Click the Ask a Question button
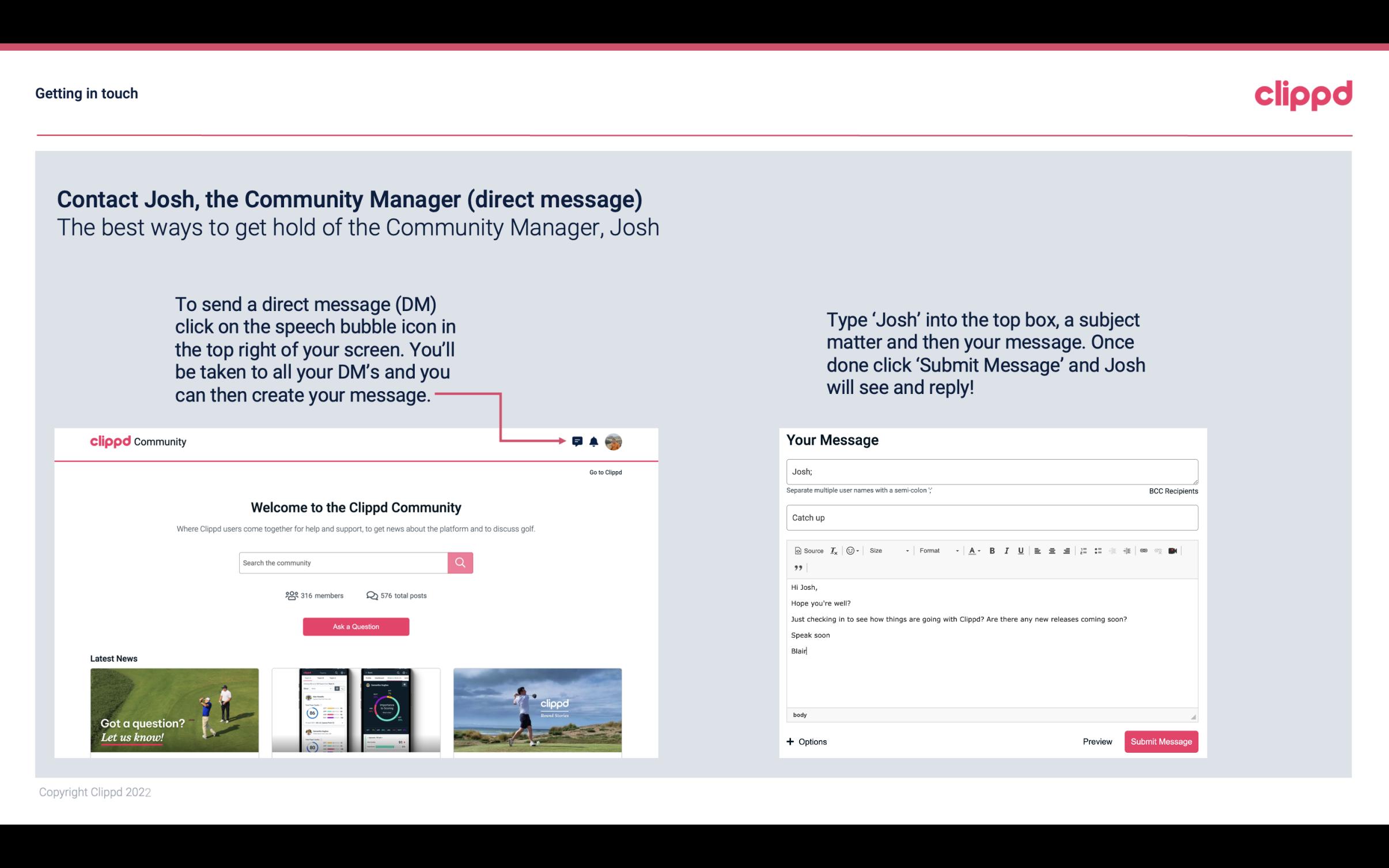The width and height of the screenshot is (1389, 868). [x=356, y=626]
